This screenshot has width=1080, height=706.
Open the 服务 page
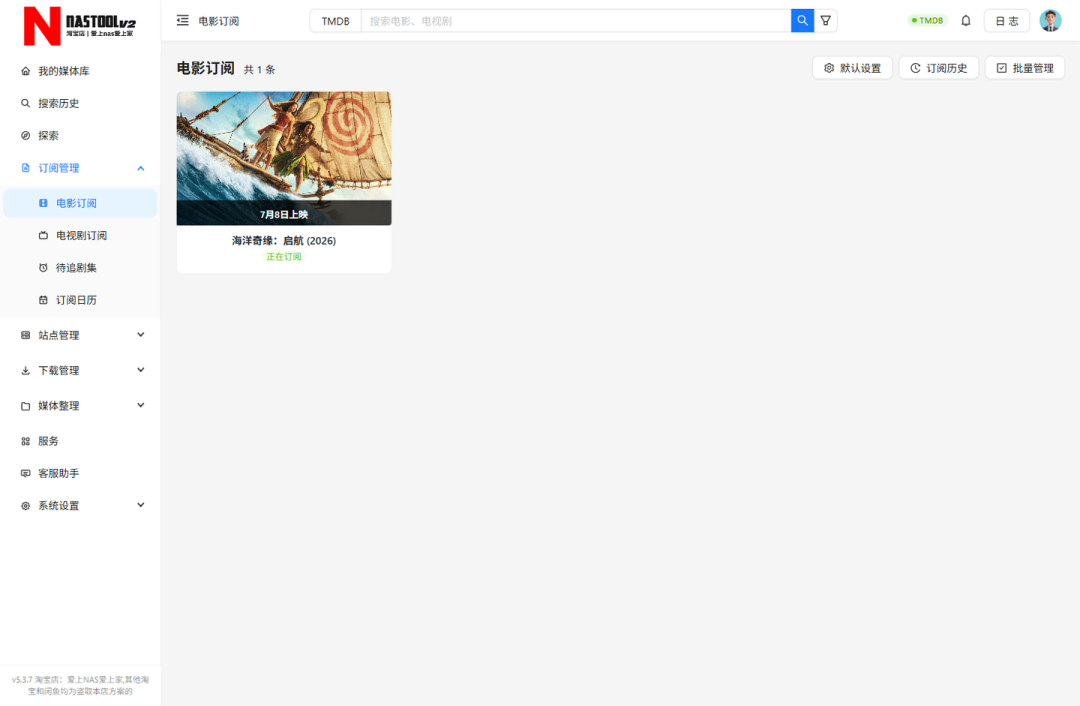coord(80,441)
